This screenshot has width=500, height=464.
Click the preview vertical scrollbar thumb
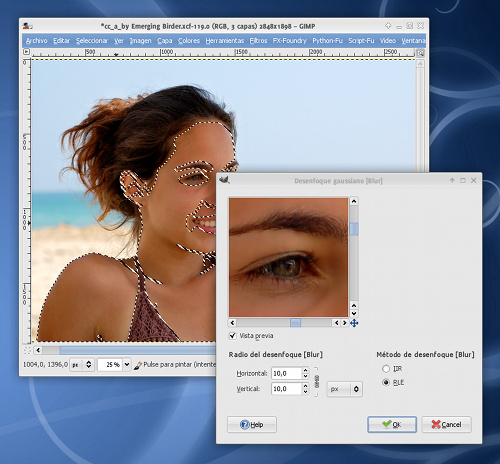tap(354, 229)
